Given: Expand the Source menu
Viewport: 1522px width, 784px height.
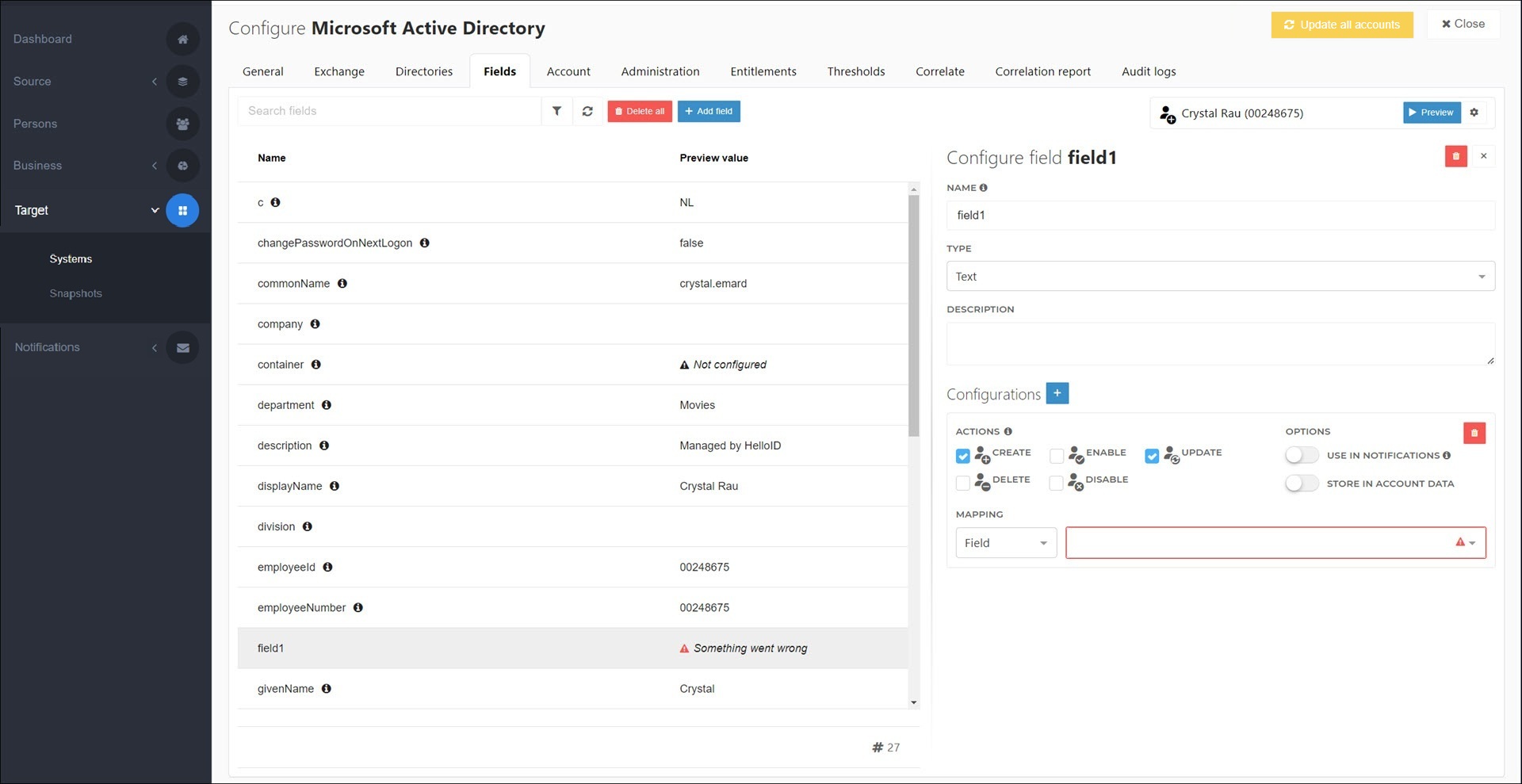Looking at the screenshot, I should [155, 81].
